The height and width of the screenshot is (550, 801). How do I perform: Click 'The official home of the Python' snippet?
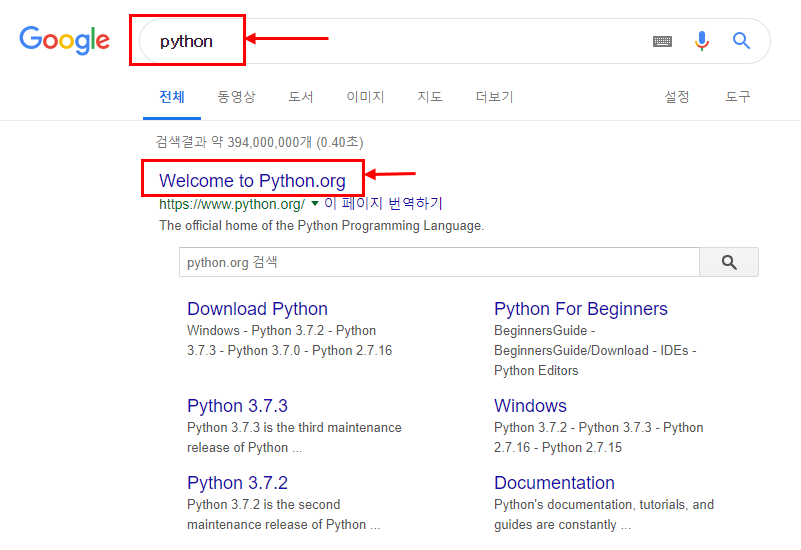tap(322, 226)
